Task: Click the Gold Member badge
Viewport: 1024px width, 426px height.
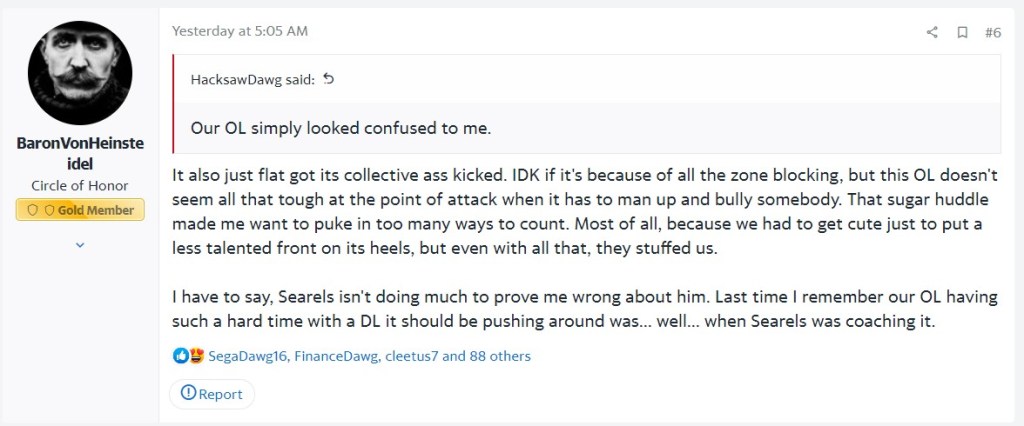Action: pyautogui.click(x=81, y=210)
